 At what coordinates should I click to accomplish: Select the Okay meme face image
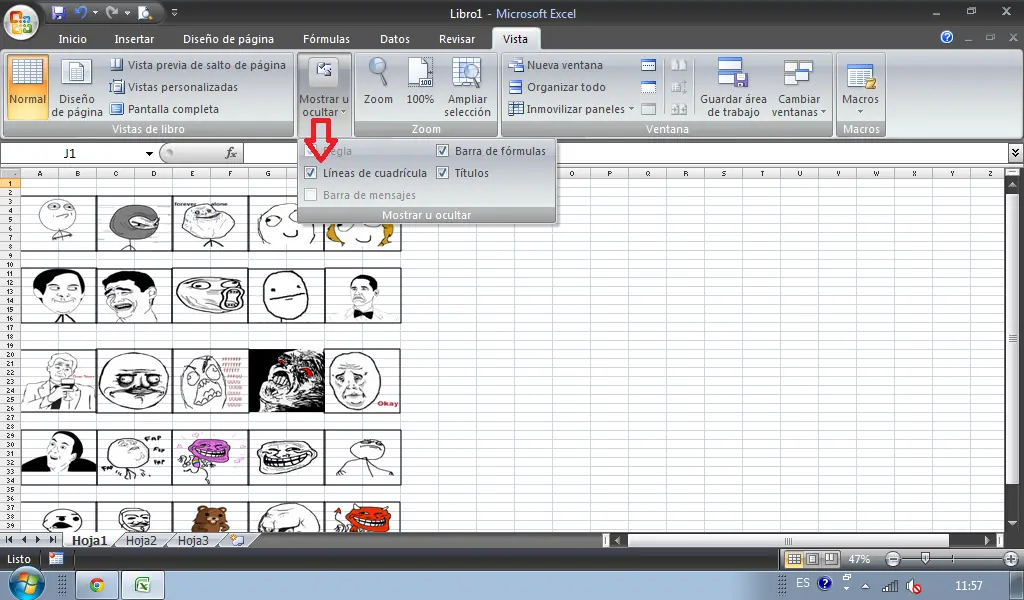[362, 381]
